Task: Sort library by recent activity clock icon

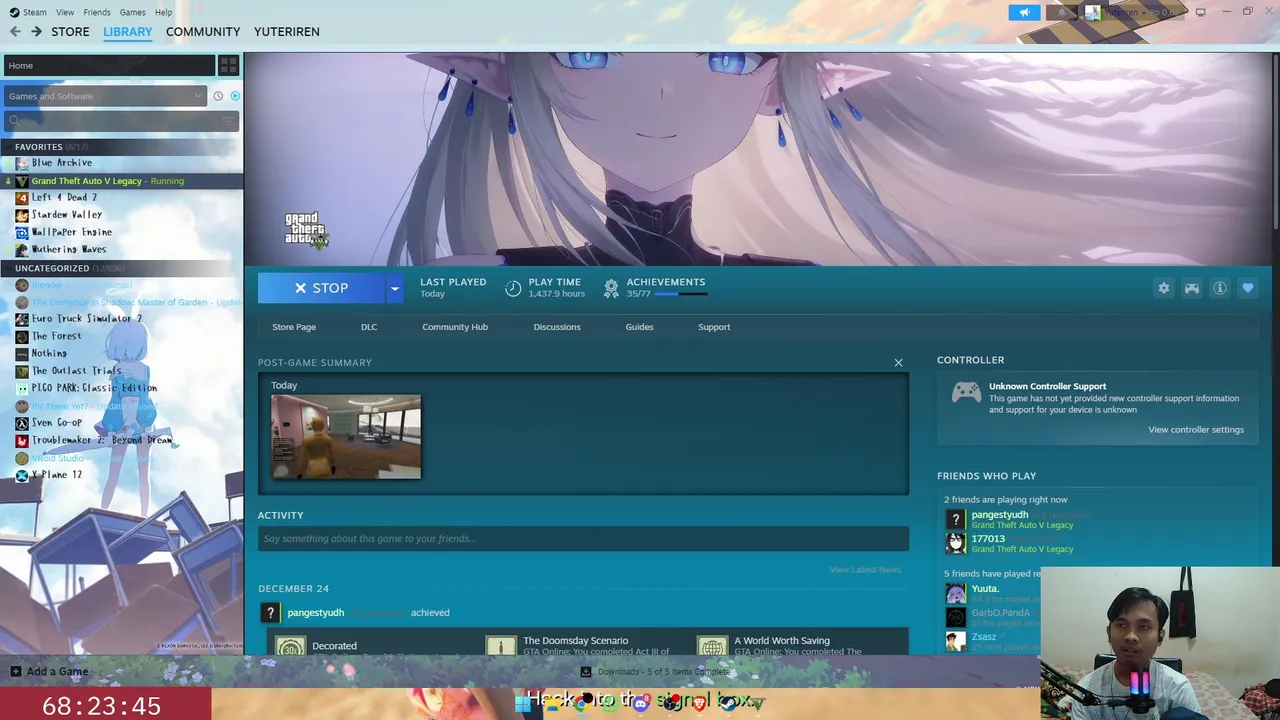Action: pyautogui.click(x=218, y=96)
